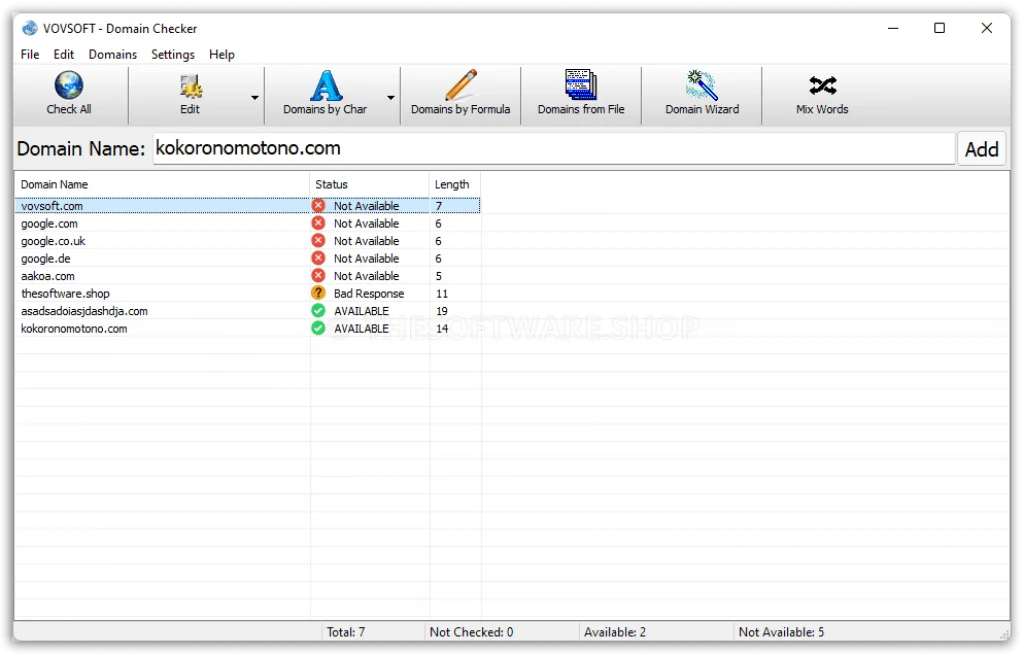1024x654 pixels.
Task: Expand the Domains by Char dropdown arrow
Action: click(391, 97)
